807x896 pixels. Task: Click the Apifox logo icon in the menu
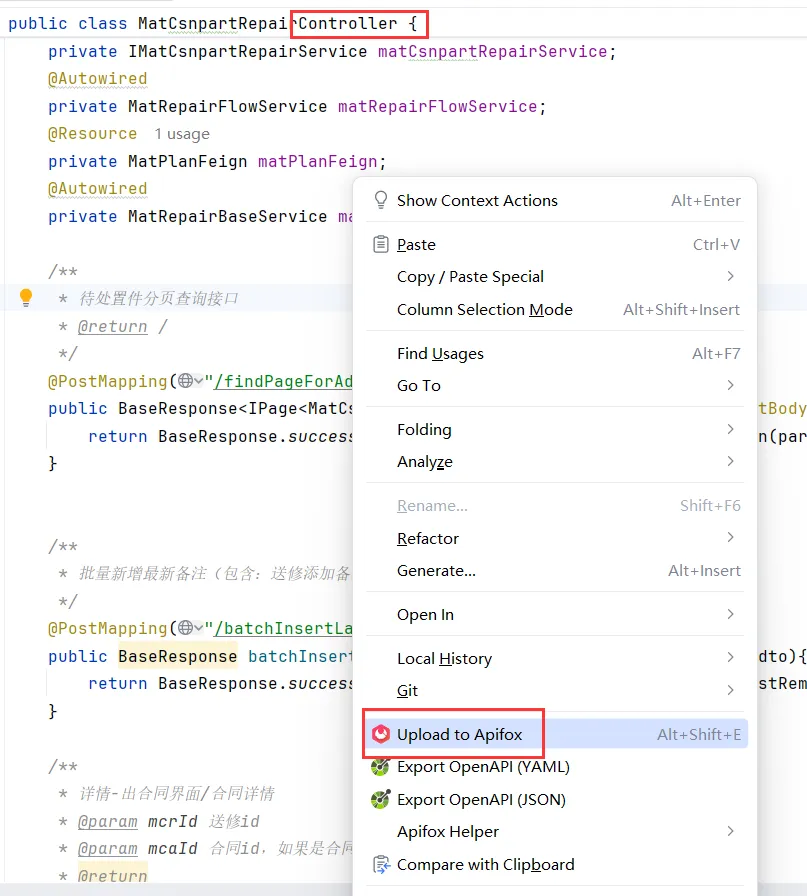381,734
